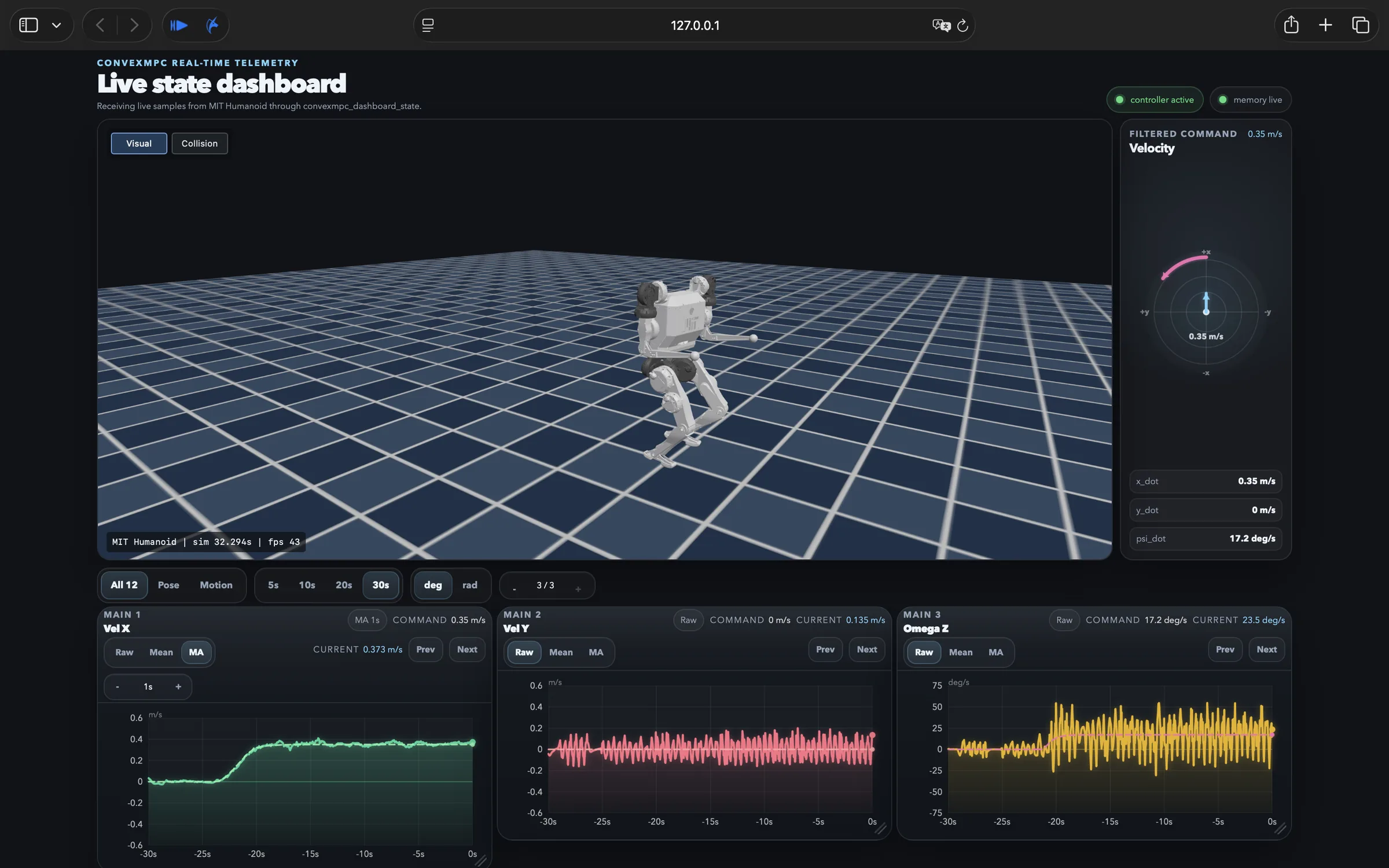
Task: Select Raw mode in Vel Y panel
Action: click(x=524, y=652)
